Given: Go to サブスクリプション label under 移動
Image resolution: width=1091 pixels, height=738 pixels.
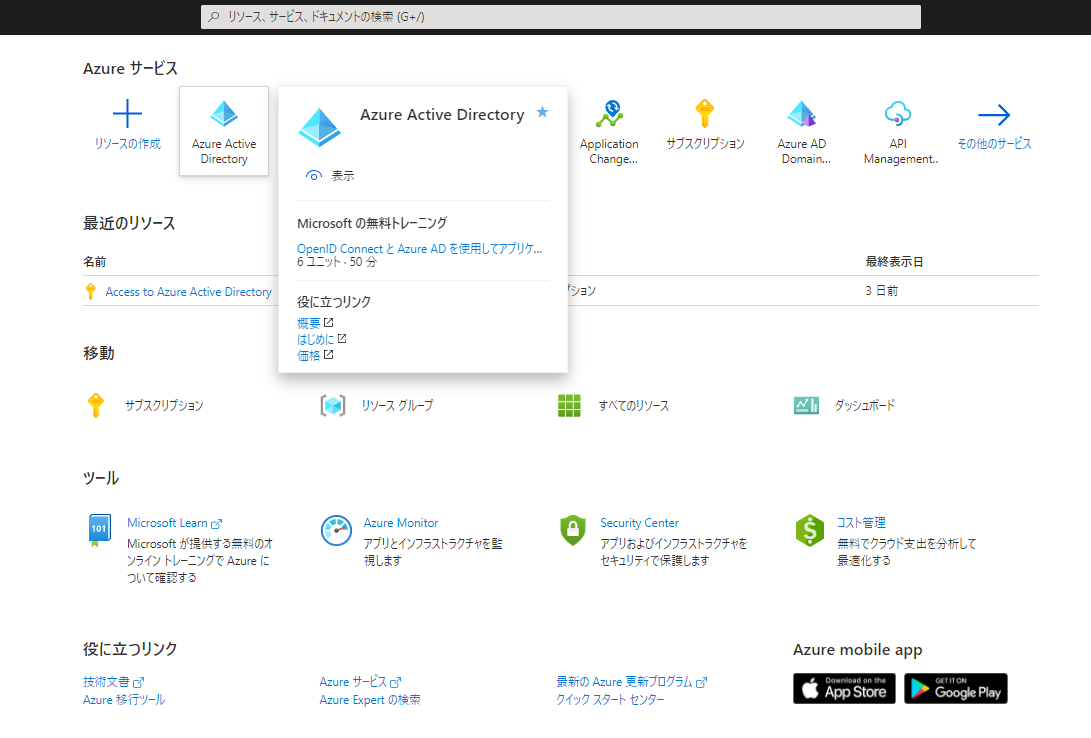Looking at the screenshot, I should (x=164, y=406).
